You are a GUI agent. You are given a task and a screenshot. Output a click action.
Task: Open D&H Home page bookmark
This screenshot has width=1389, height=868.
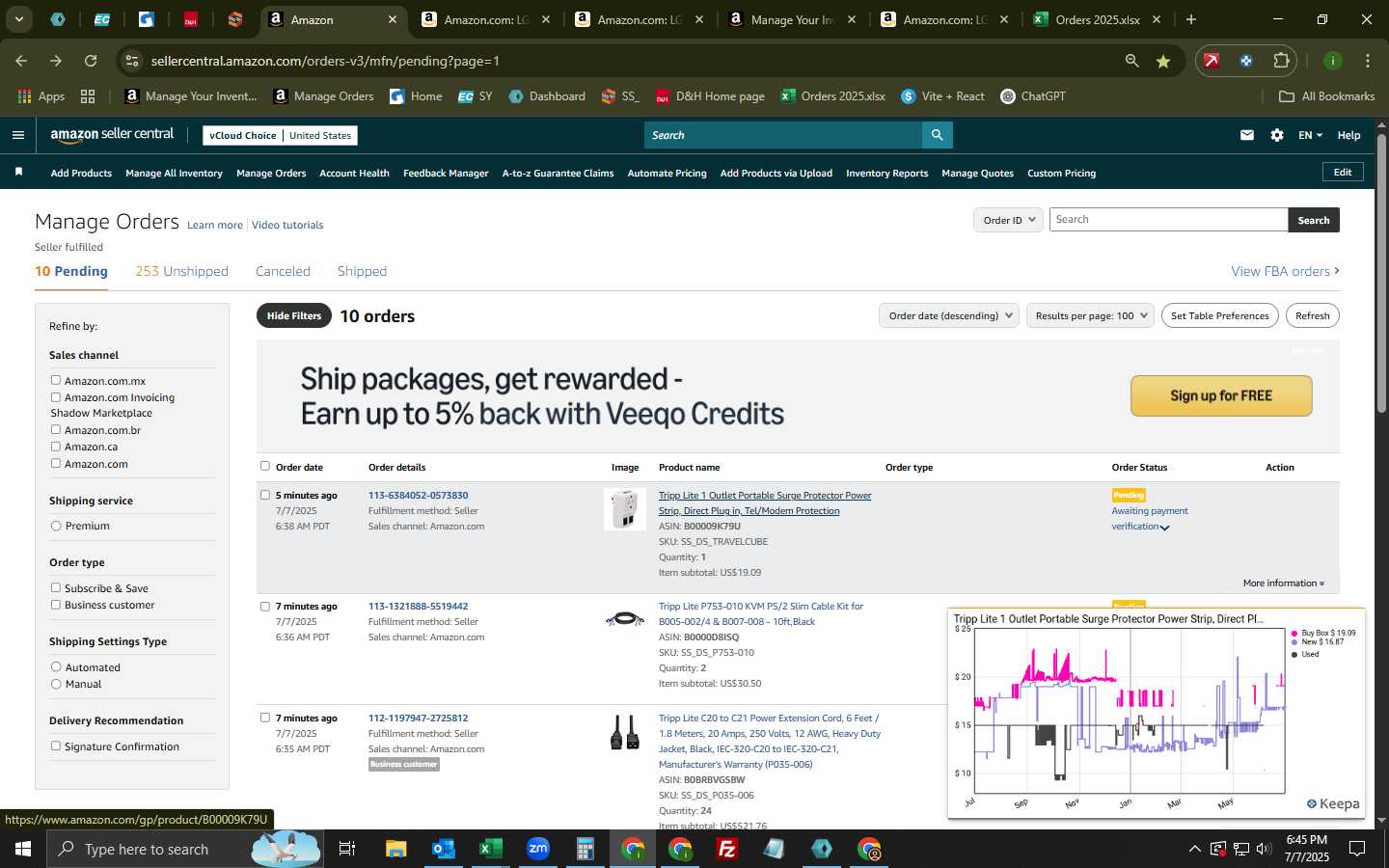click(x=710, y=96)
